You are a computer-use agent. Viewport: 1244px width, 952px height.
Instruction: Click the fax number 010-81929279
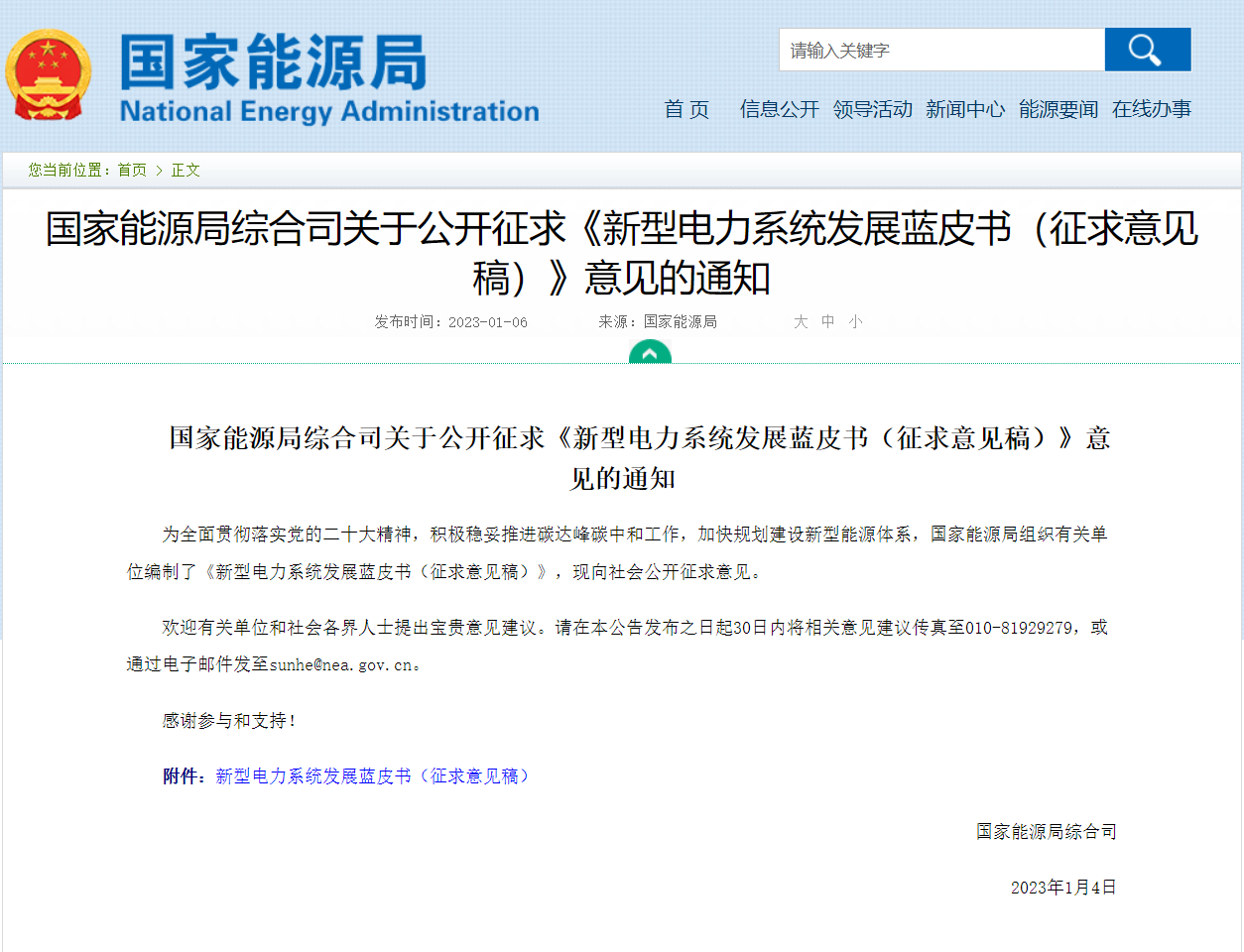coord(1019,628)
